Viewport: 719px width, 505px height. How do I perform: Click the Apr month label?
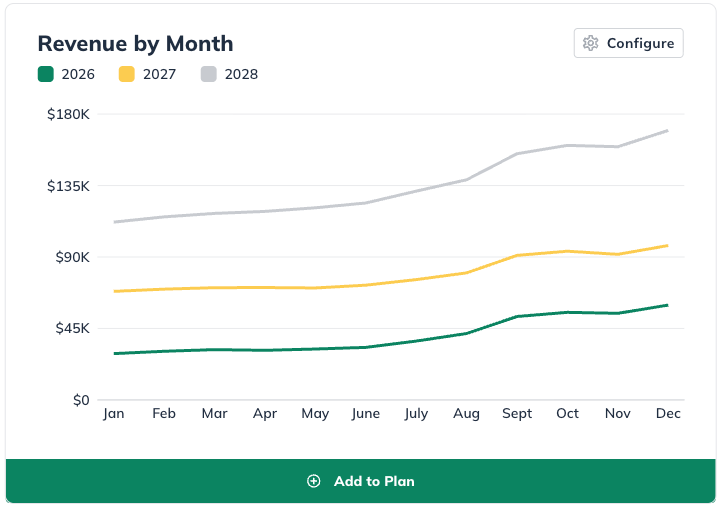click(265, 414)
